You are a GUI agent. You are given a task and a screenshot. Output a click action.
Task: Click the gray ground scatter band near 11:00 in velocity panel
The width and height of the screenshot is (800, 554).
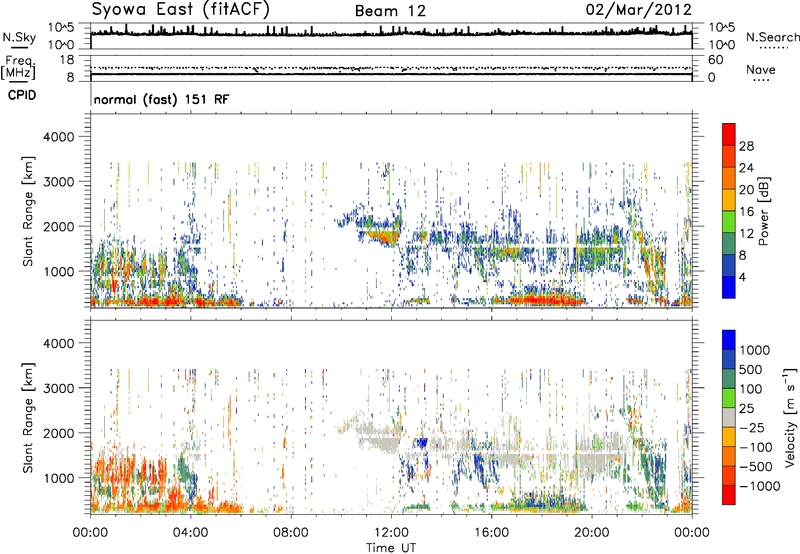377,434
